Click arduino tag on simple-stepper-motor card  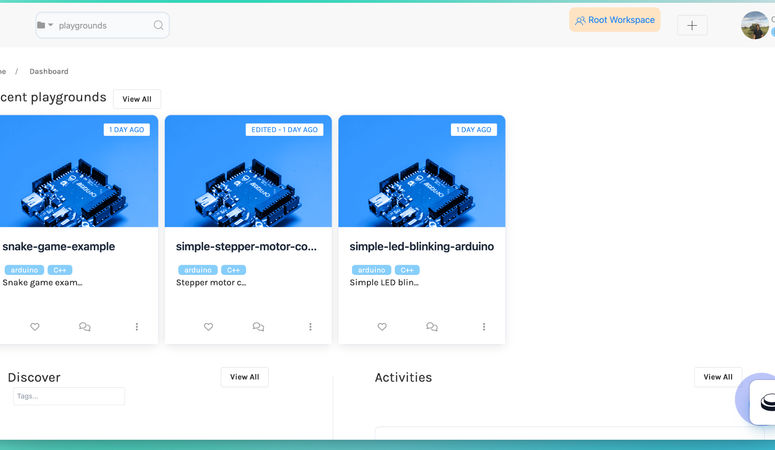(x=198, y=270)
